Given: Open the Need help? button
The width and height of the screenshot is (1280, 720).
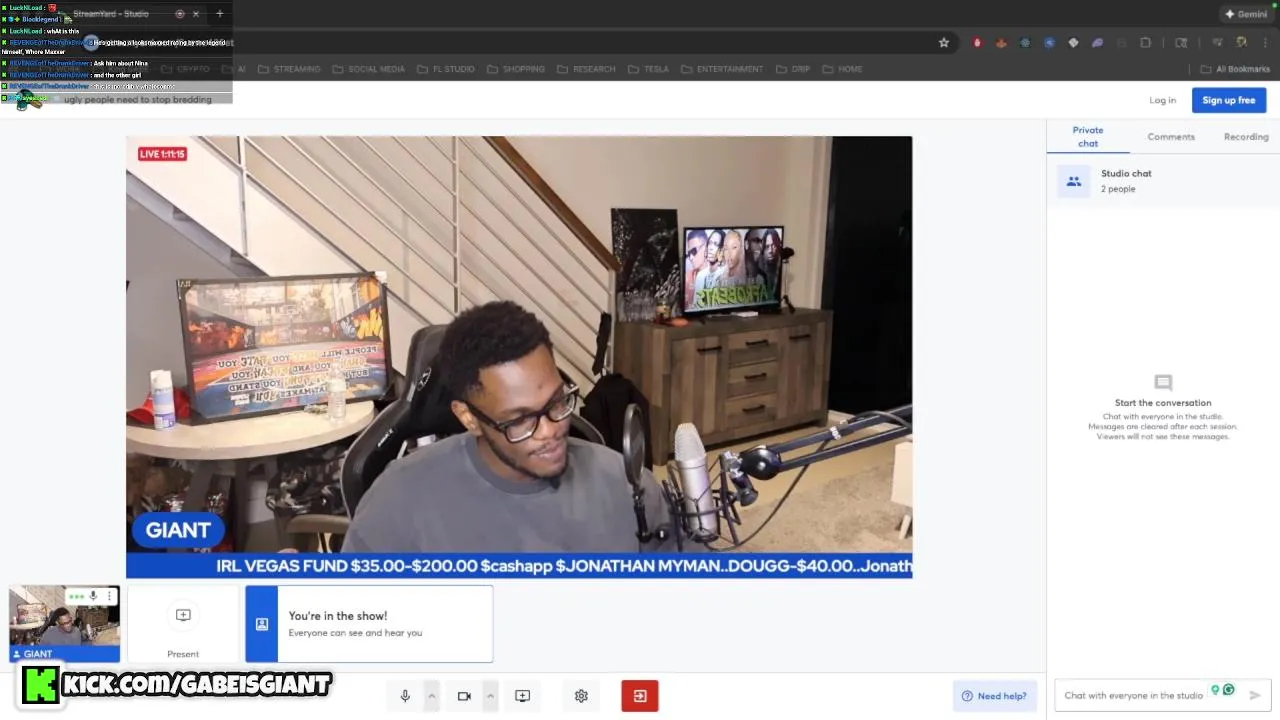Looking at the screenshot, I should [x=994, y=696].
